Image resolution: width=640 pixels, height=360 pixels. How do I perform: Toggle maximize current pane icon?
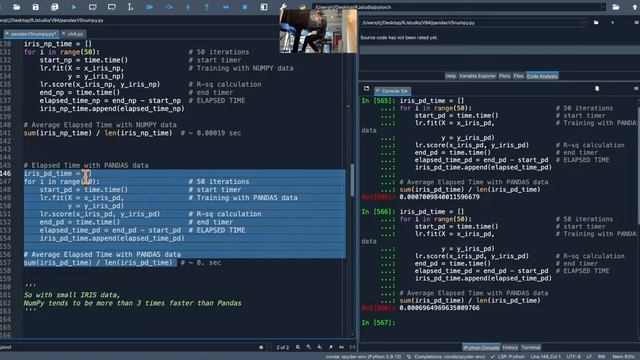[x=264, y=7]
